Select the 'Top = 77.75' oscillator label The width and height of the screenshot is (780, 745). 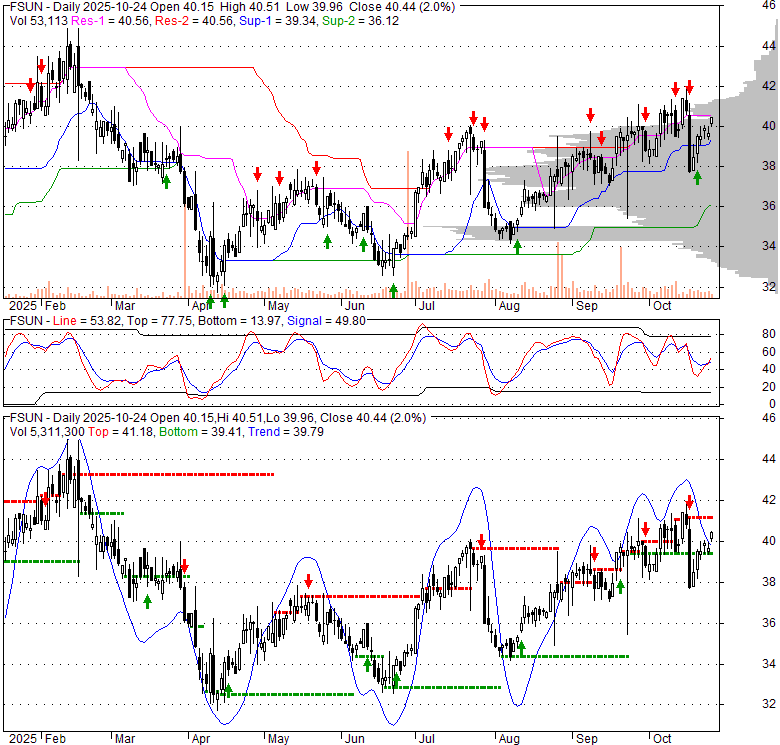(159, 321)
